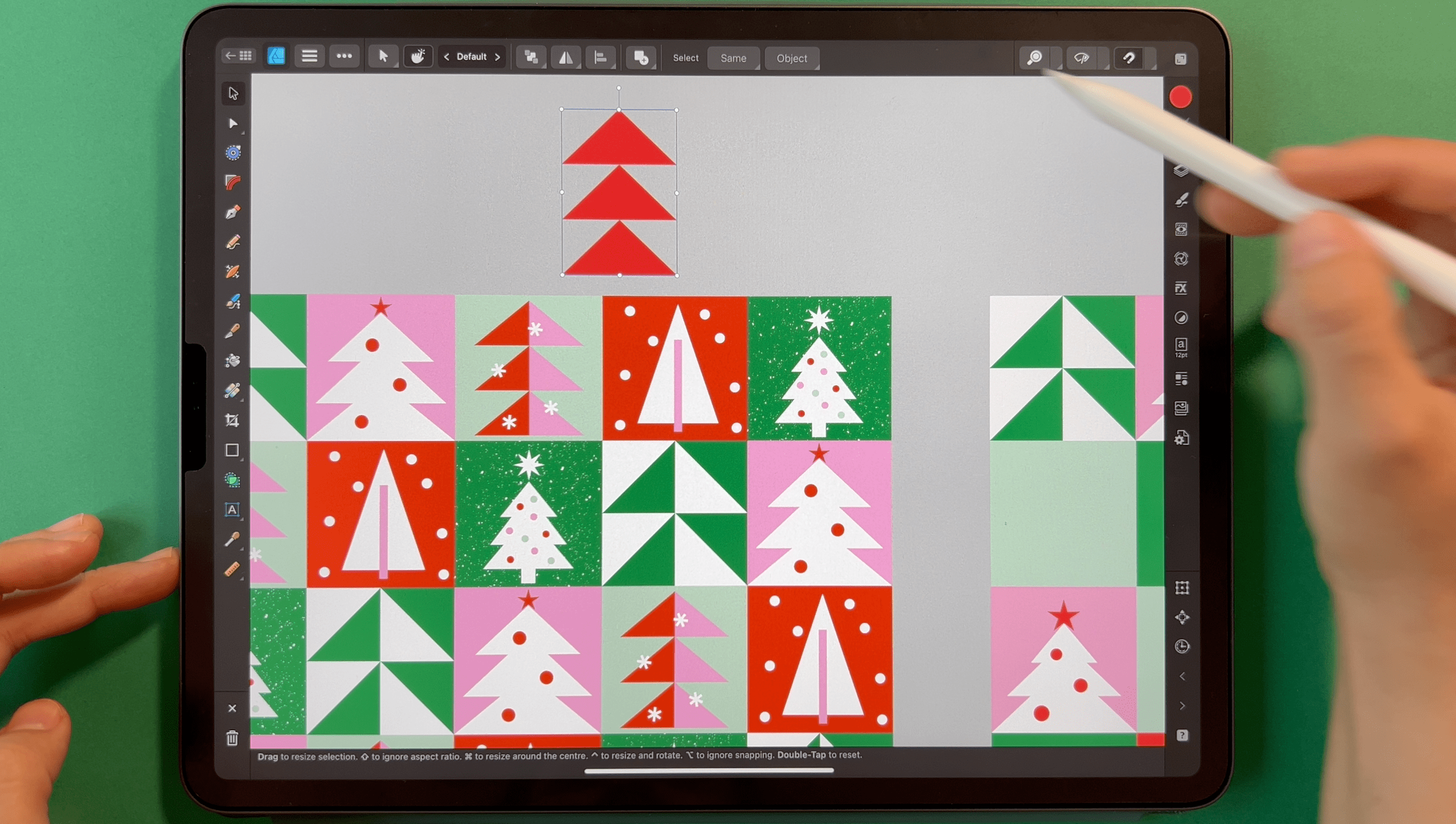This screenshot has width=1456, height=824.
Task: Select the Node tool
Action: point(233,124)
